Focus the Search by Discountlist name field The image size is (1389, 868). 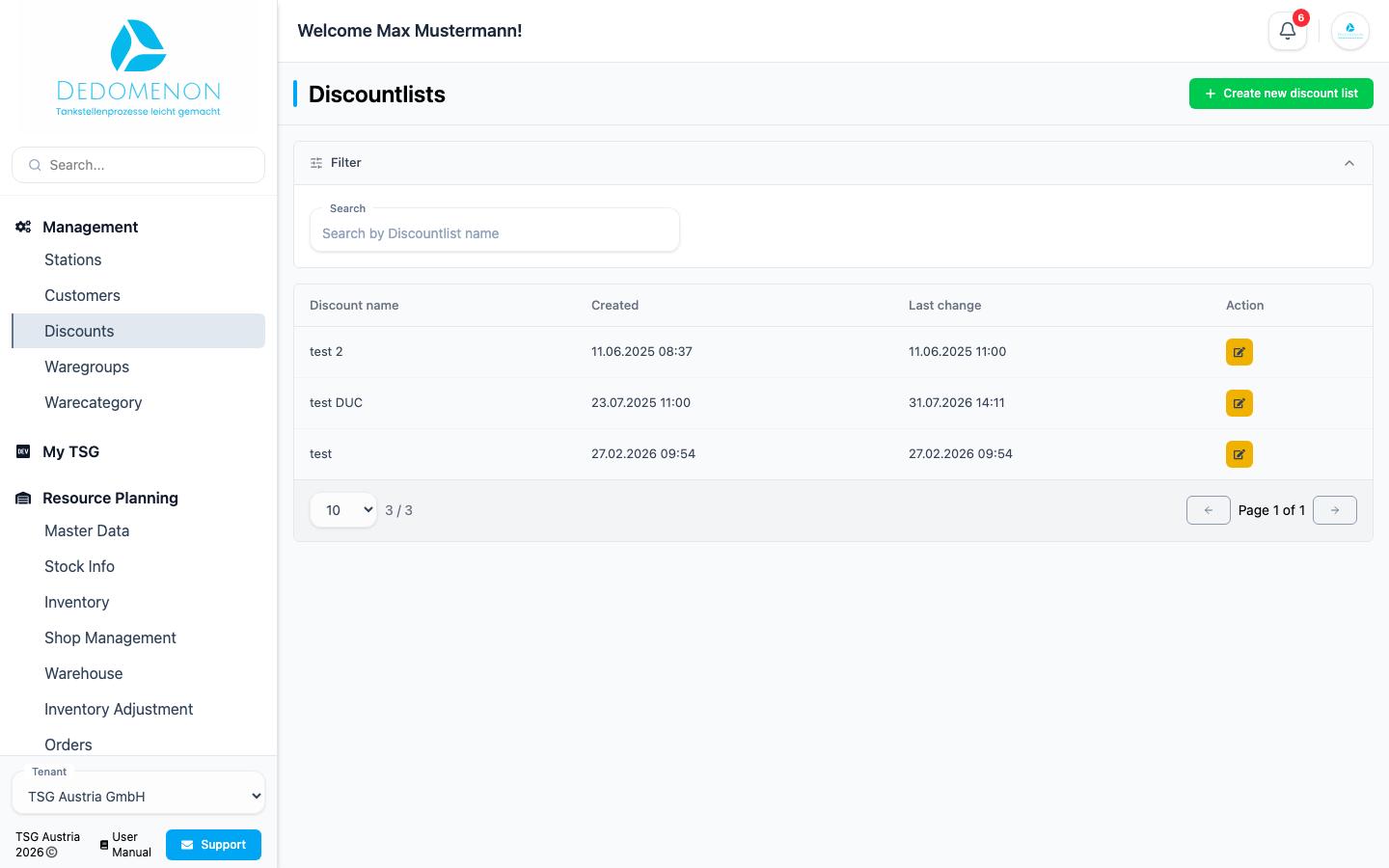coord(495,232)
